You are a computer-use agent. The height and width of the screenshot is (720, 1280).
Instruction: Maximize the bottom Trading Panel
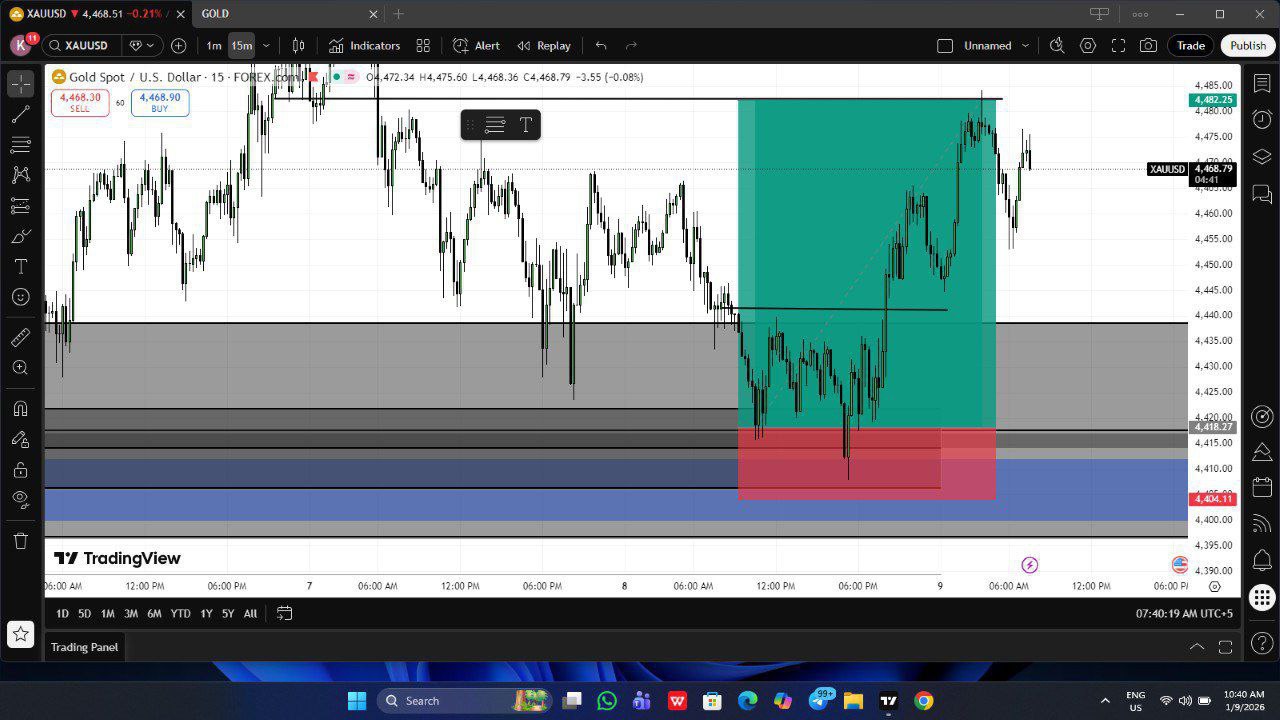[x=1225, y=647]
